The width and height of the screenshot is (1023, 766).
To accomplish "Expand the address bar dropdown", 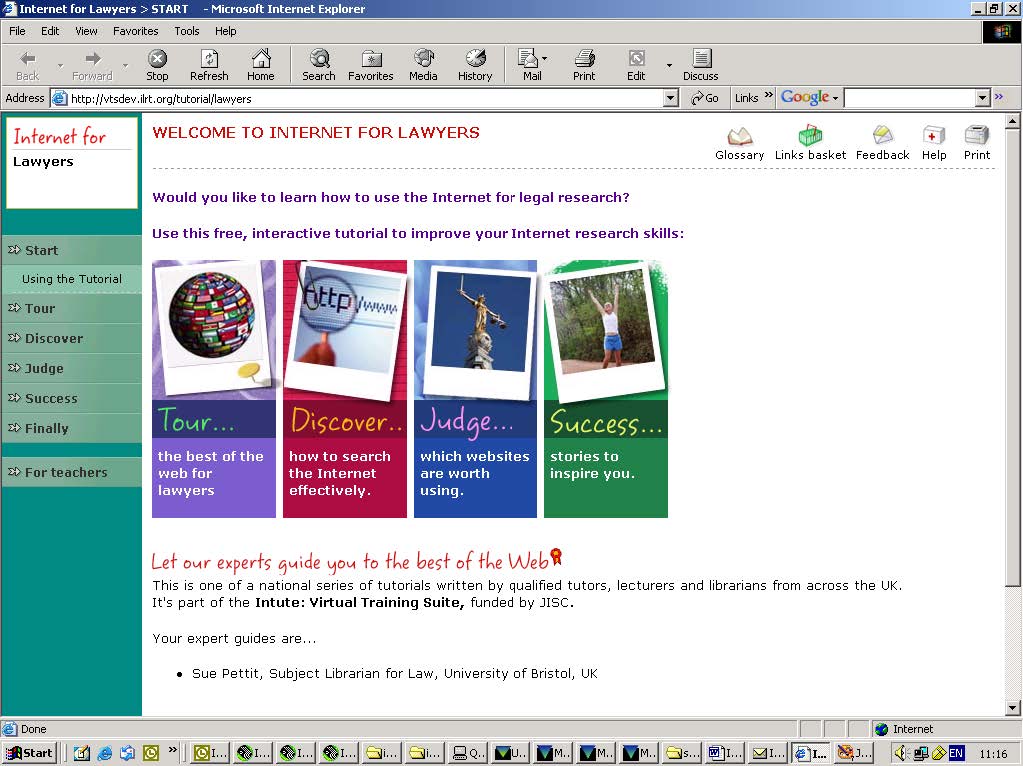I will 671,98.
